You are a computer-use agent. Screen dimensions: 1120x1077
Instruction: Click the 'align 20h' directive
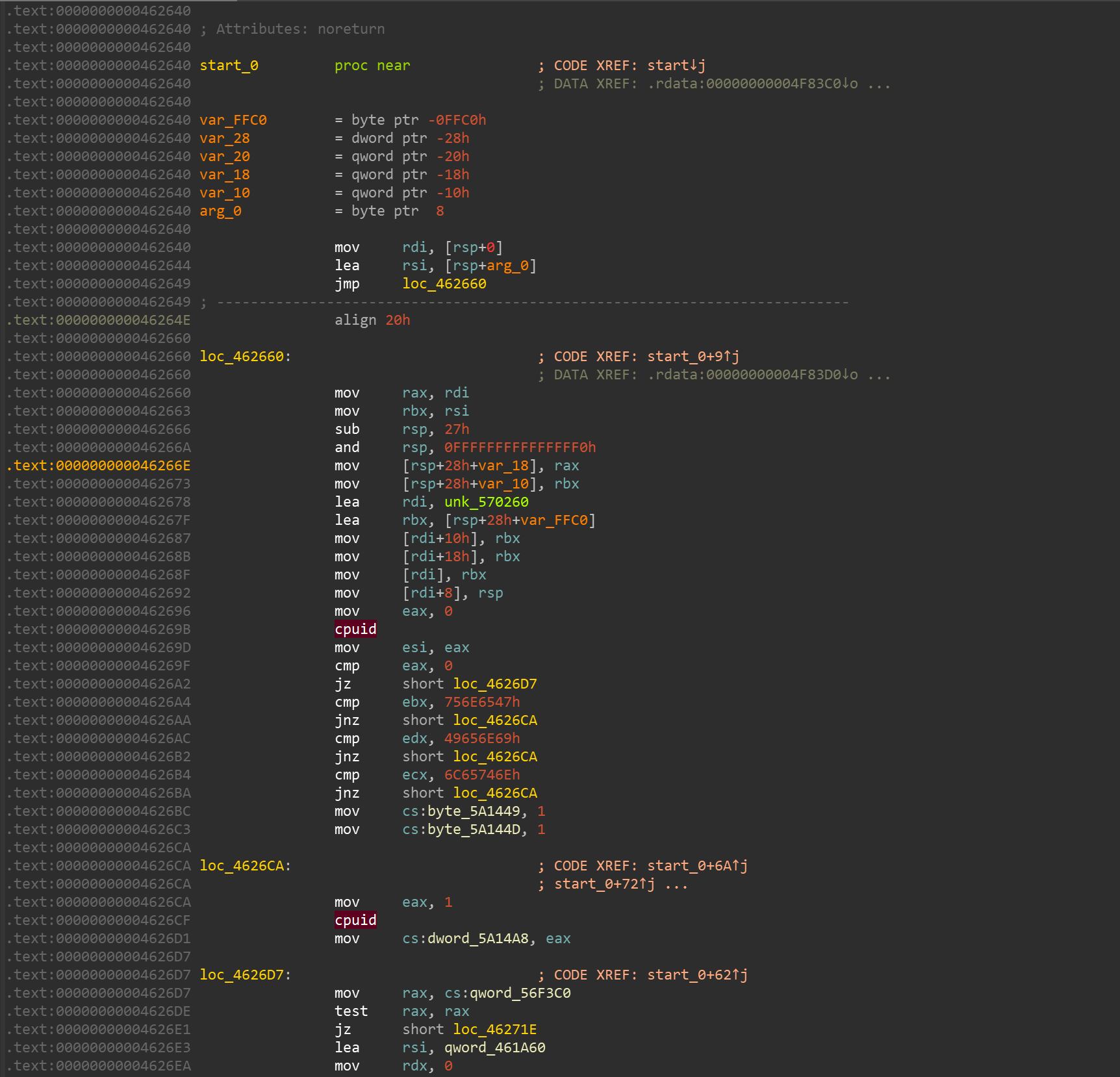(x=372, y=320)
